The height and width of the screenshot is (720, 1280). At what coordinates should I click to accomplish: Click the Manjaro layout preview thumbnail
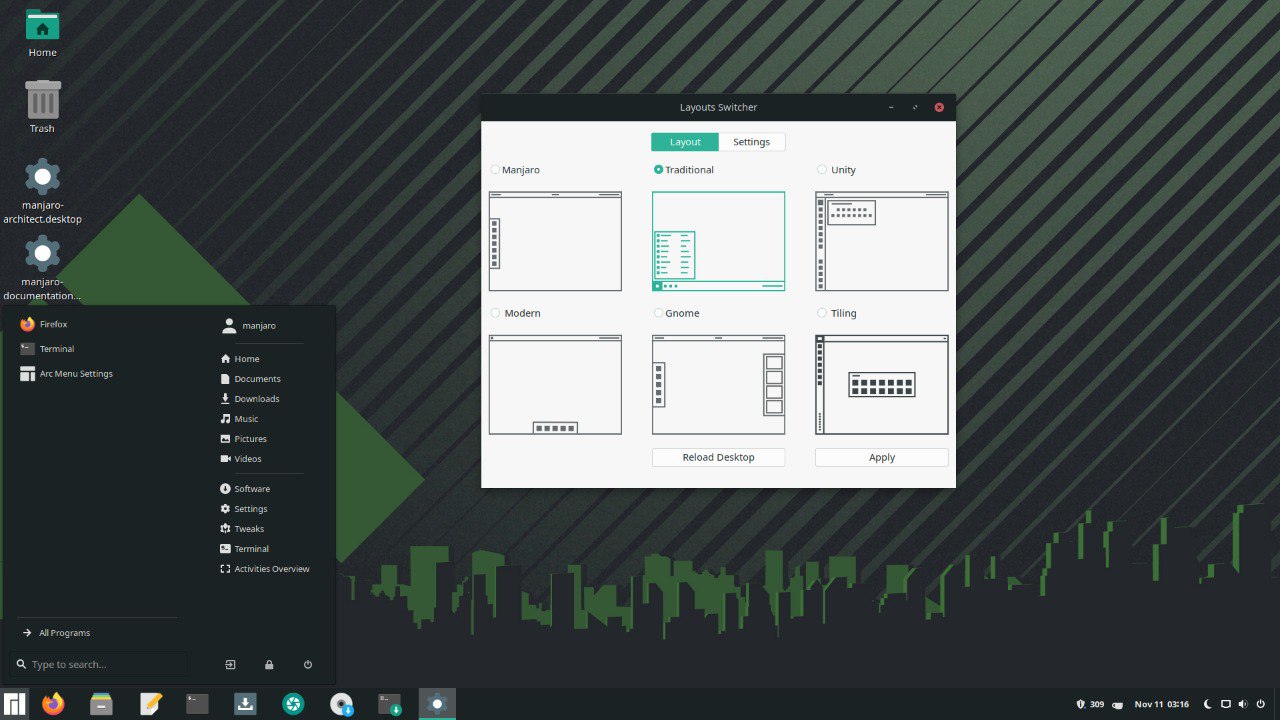pyautogui.click(x=555, y=241)
